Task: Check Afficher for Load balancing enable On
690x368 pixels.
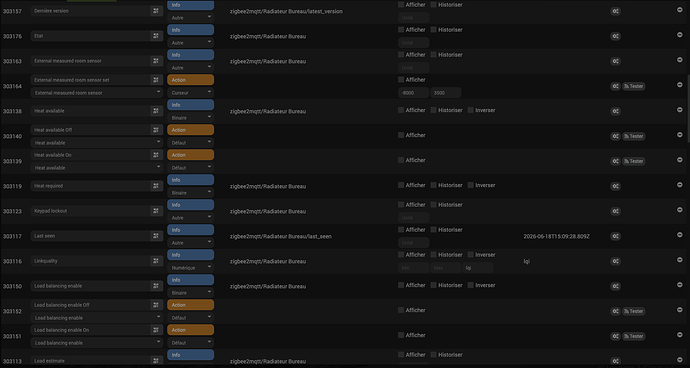Action: [x=401, y=335]
